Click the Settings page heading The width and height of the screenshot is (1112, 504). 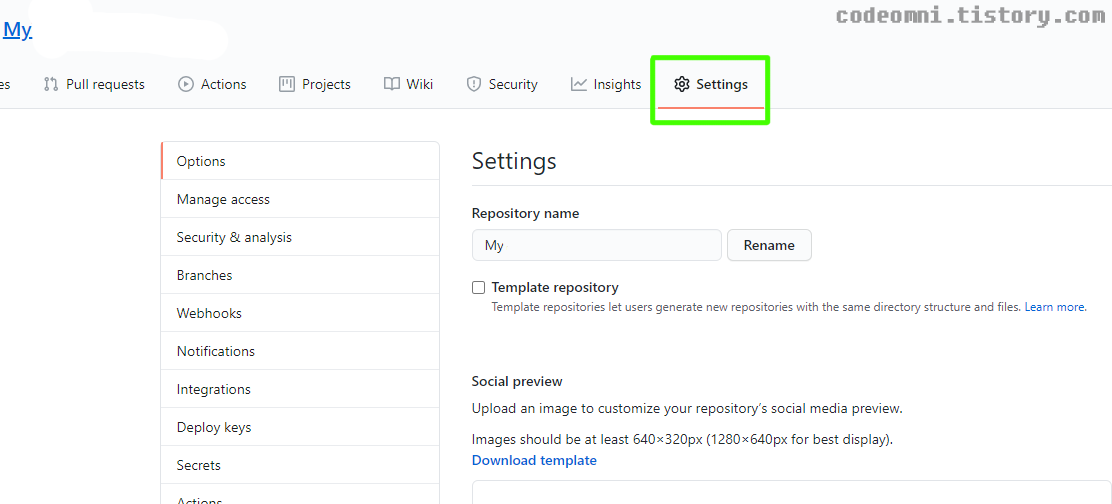click(x=514, y=161)
